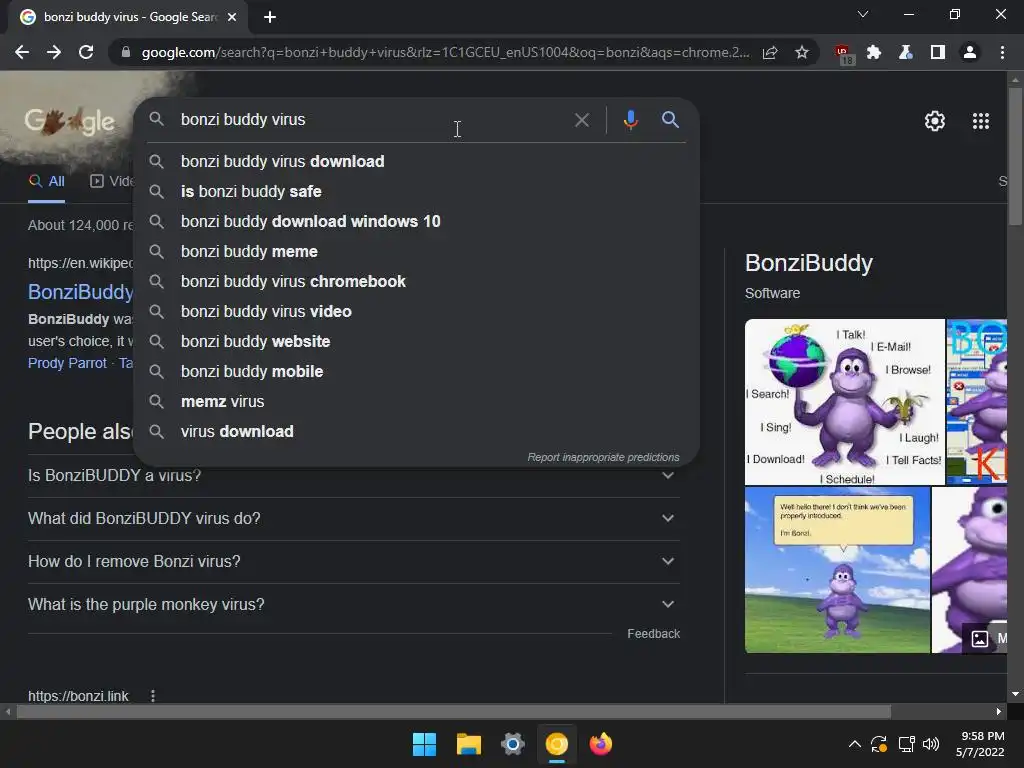This screenshot has width=1024, height=768.
Task: Click the vertical page scrollbar thumb
Action: pos(1015,155)
